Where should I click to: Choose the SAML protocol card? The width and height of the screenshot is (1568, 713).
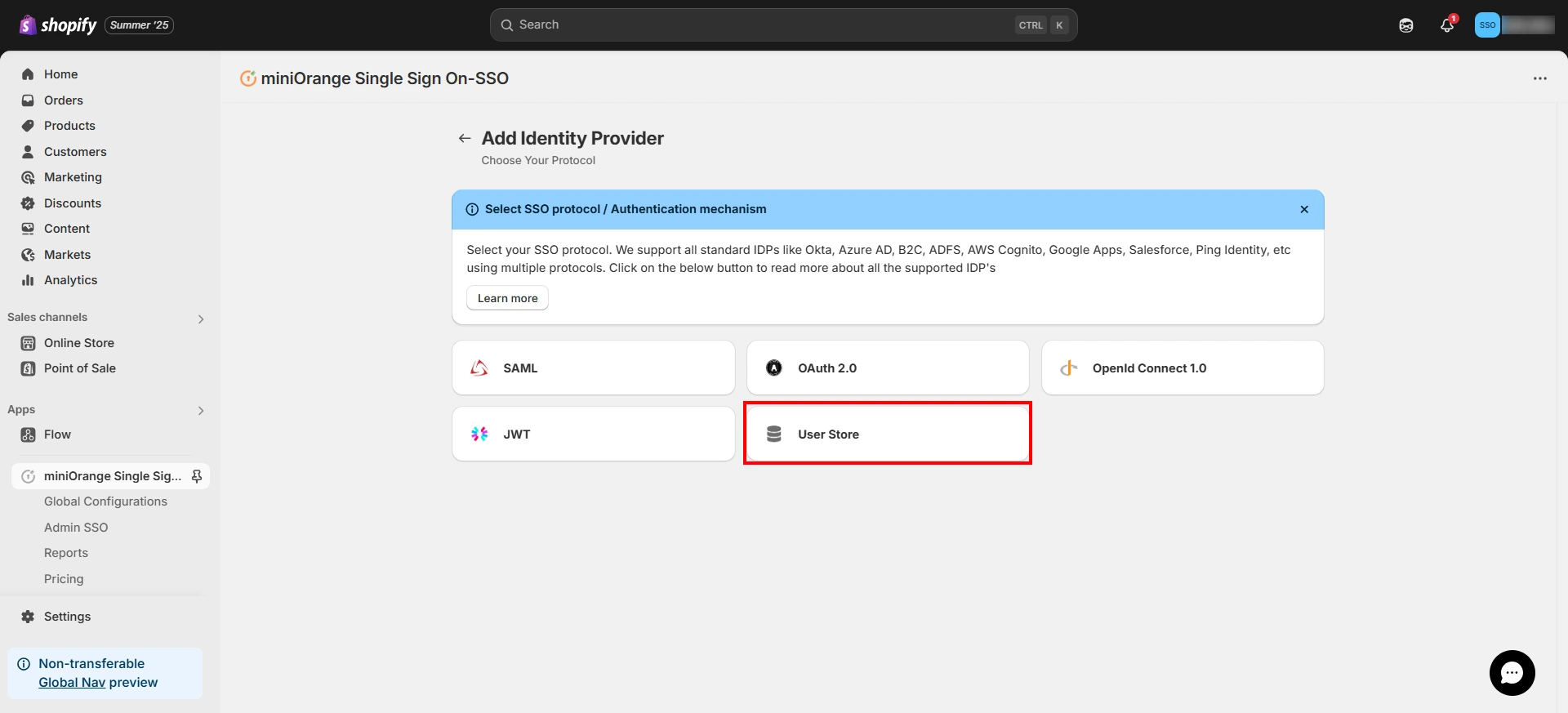593,368
